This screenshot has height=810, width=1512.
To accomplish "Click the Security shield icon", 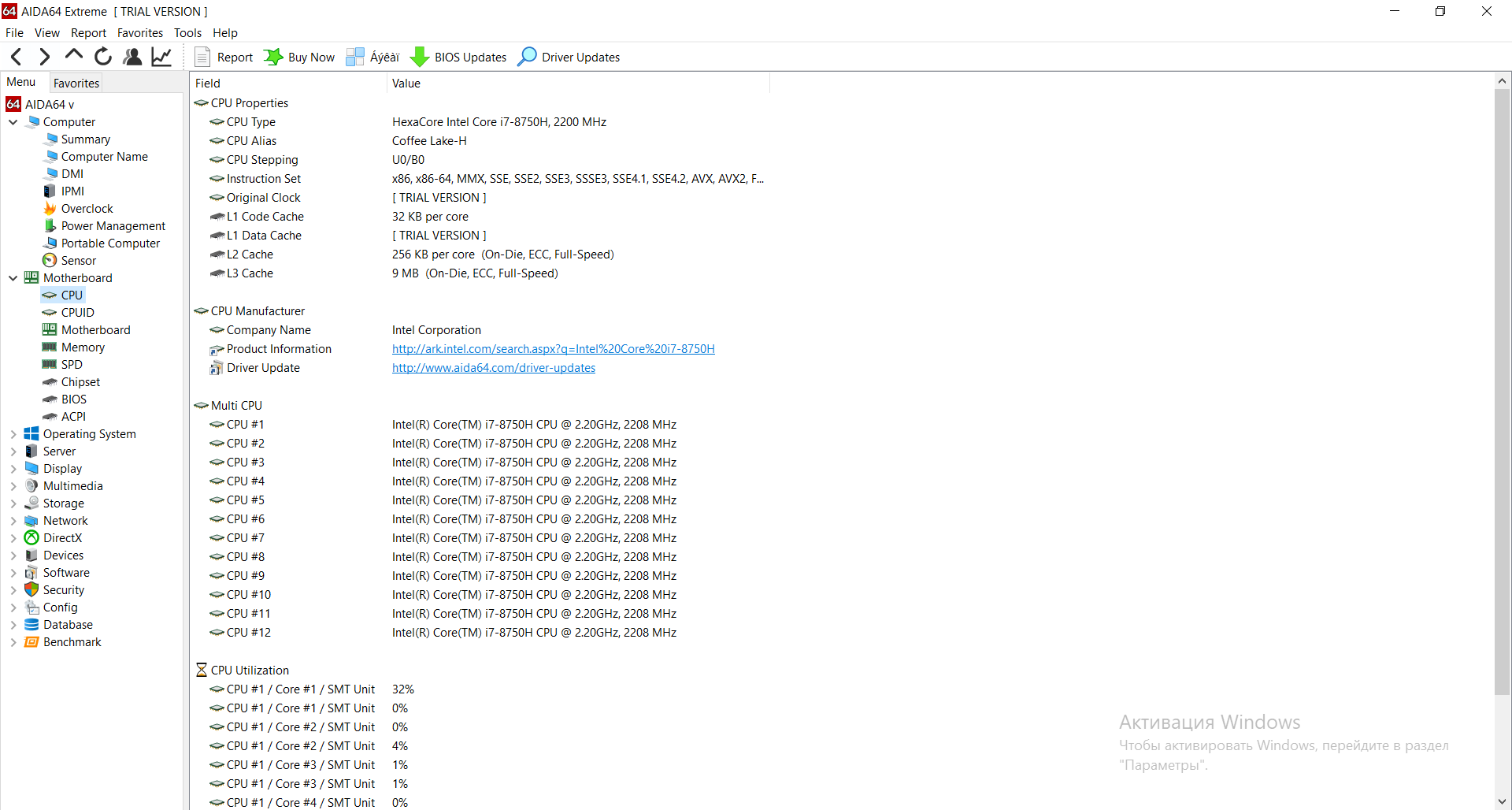I will coord(31,590).
